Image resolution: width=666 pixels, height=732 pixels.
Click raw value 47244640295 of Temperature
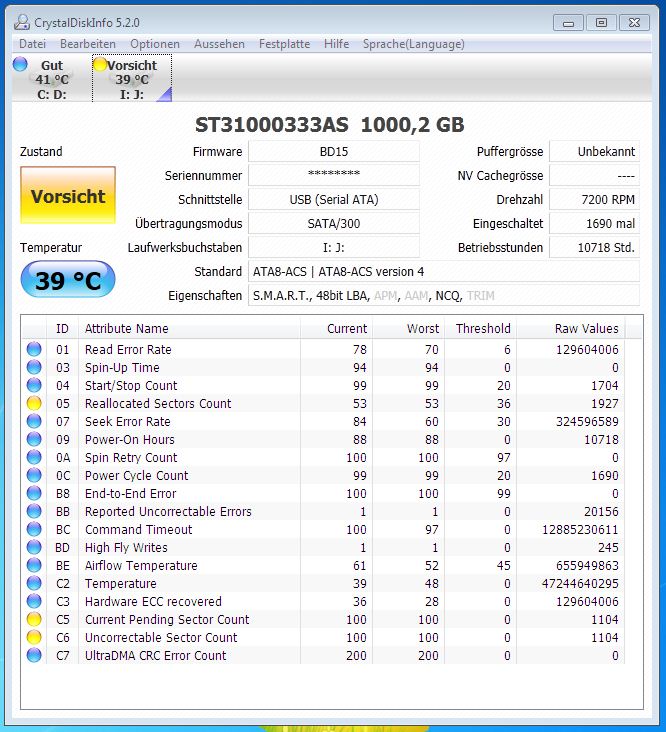(580, 584)
